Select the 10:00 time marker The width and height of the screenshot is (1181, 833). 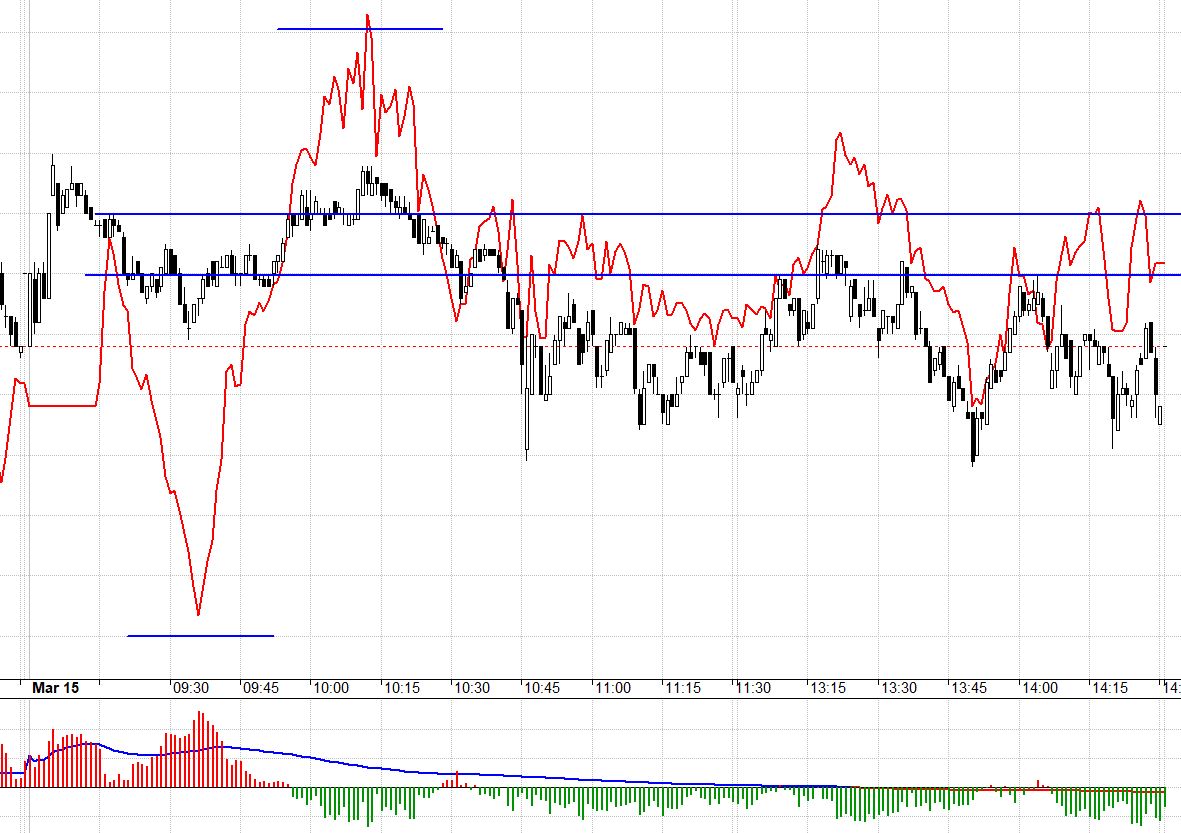(331, 688)
